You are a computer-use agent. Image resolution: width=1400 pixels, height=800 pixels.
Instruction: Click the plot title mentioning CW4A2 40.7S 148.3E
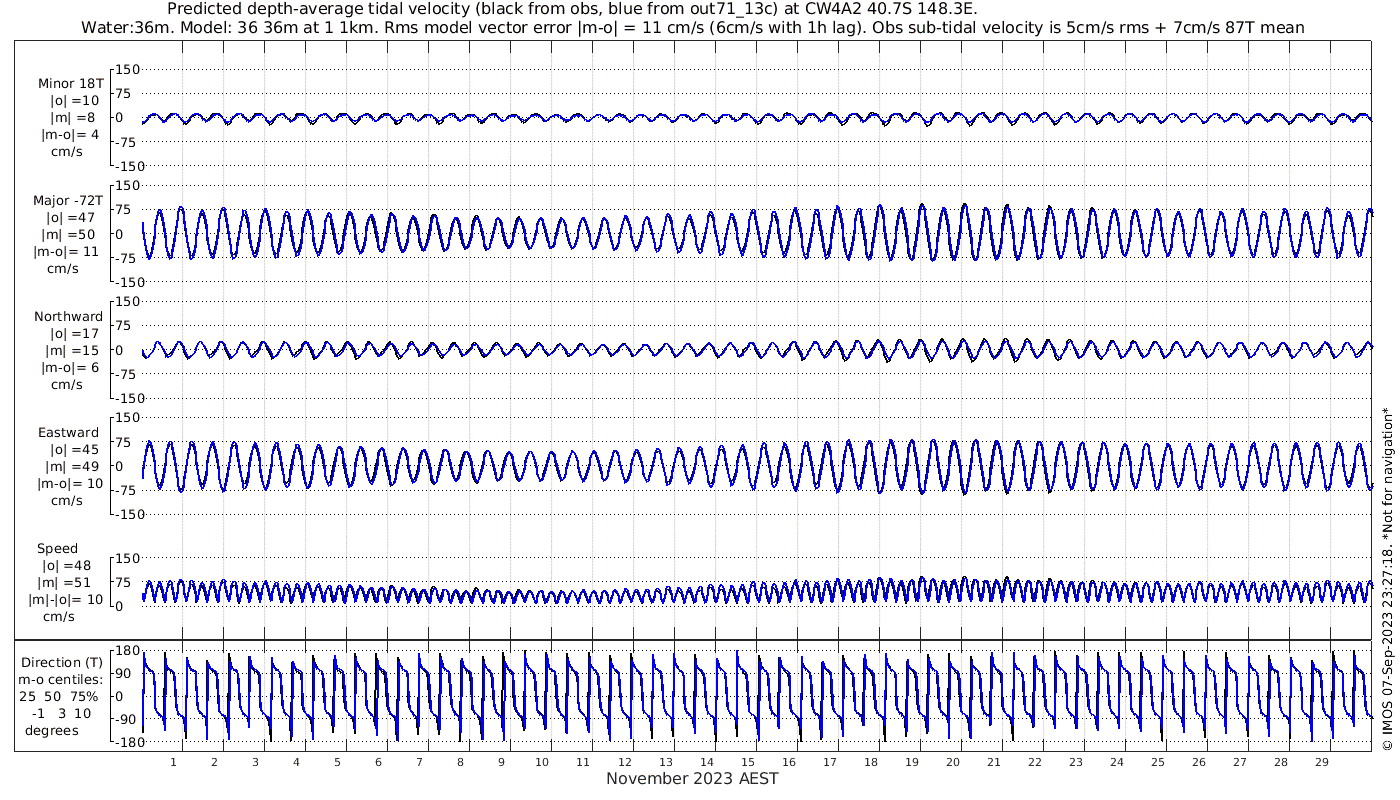pyautogui.click(x=573, y=9)
